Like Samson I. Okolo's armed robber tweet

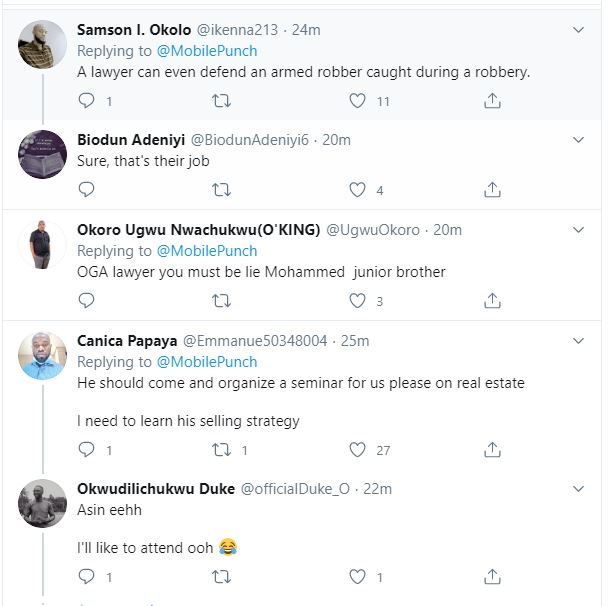coord(357,100)
